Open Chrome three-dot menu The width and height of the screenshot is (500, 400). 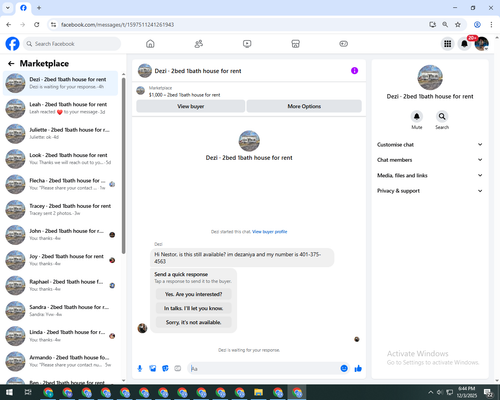pyautogui.click(x=491, y=24)
